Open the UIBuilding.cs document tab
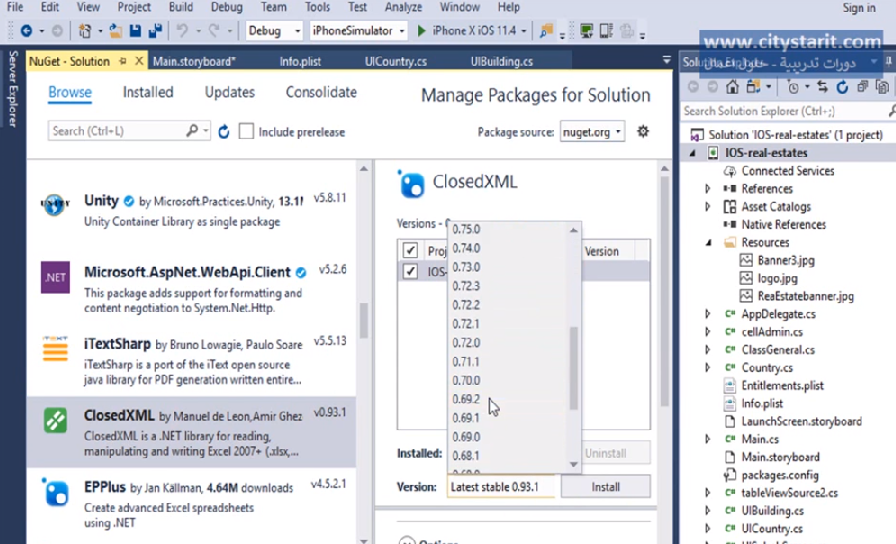The width and height of the screenshot is (896, 544). [x=502, y=61]
